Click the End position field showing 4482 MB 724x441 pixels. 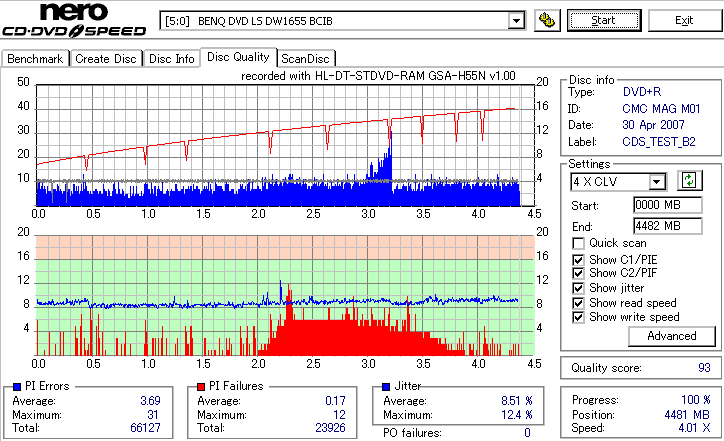click(668, 226)
